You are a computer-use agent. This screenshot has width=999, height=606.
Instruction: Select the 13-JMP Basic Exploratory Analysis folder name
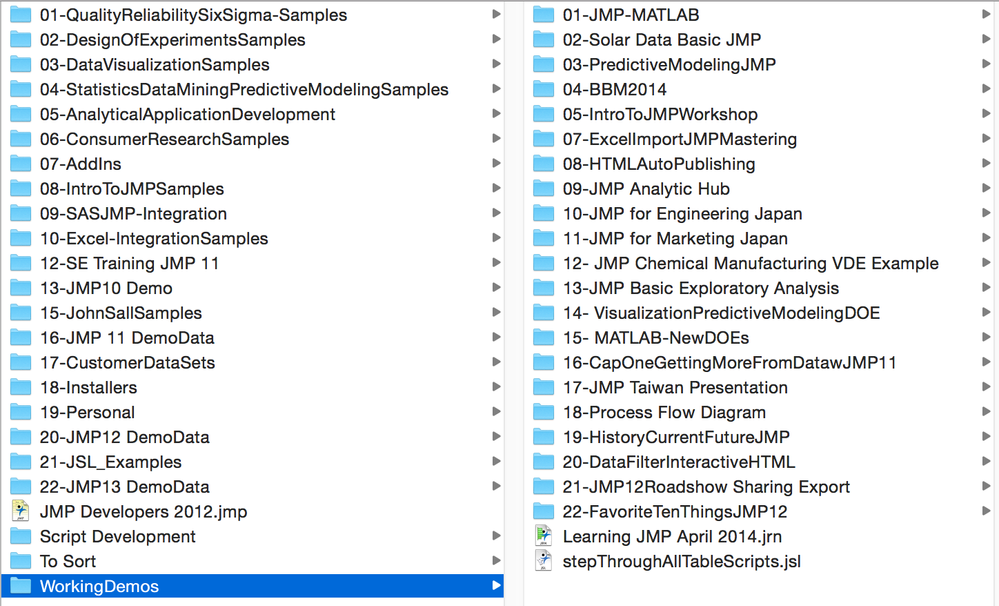701,288
